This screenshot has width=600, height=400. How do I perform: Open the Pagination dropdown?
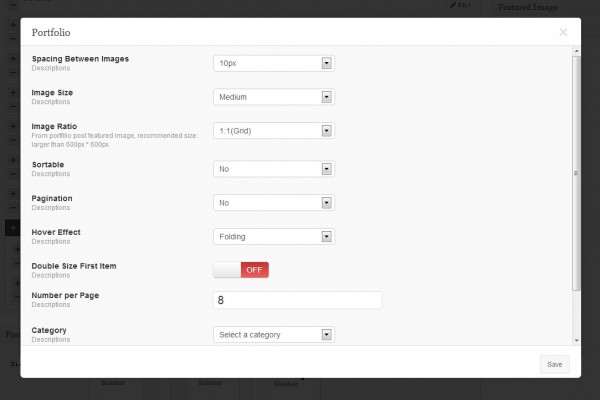274,203
